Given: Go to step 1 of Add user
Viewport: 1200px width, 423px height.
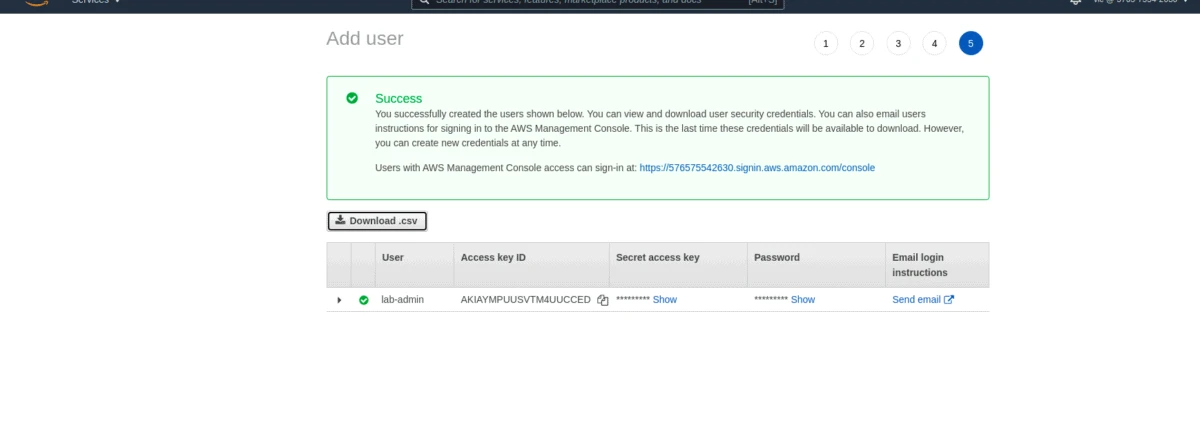Looking at the screenshot, I should click(x=825, y=43).
